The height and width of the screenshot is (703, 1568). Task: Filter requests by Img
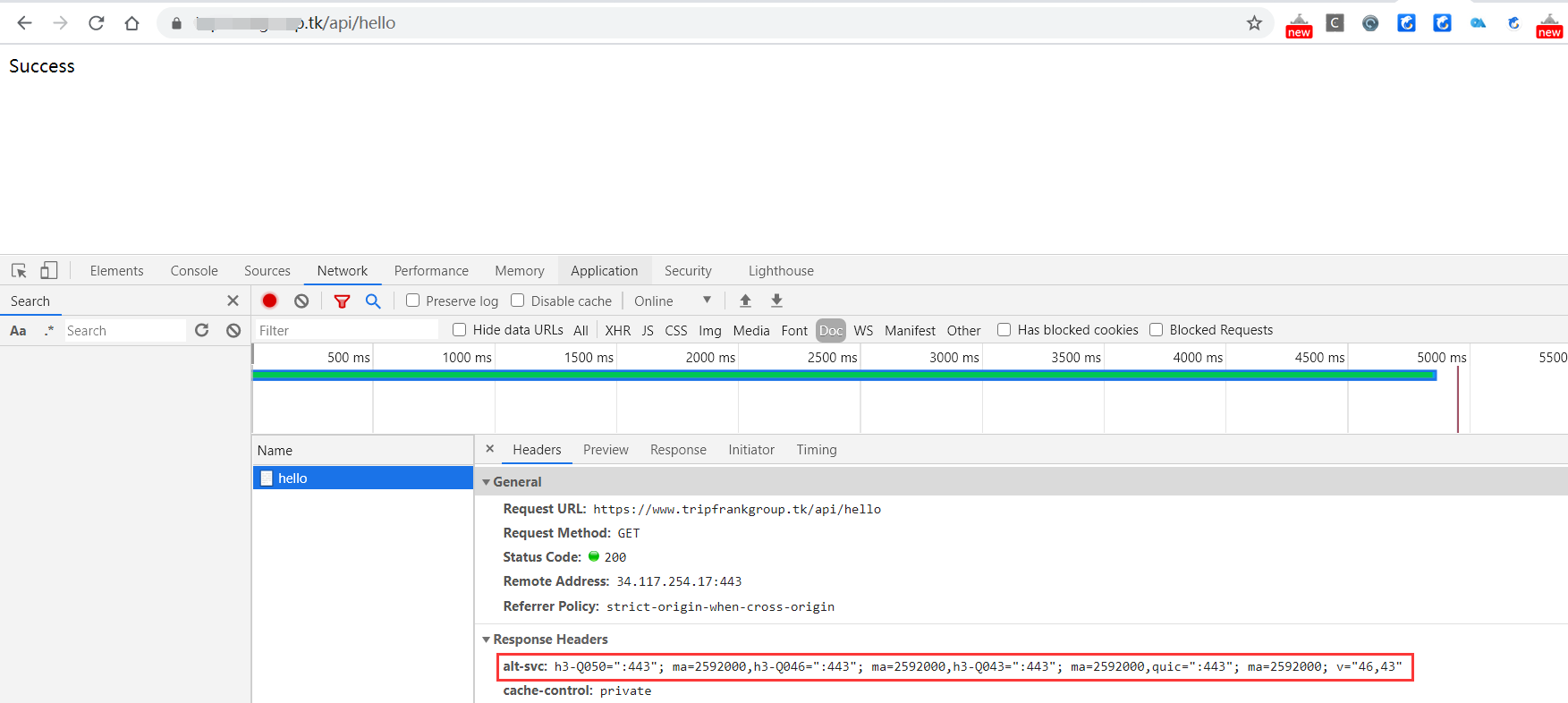tap(710, 331)
